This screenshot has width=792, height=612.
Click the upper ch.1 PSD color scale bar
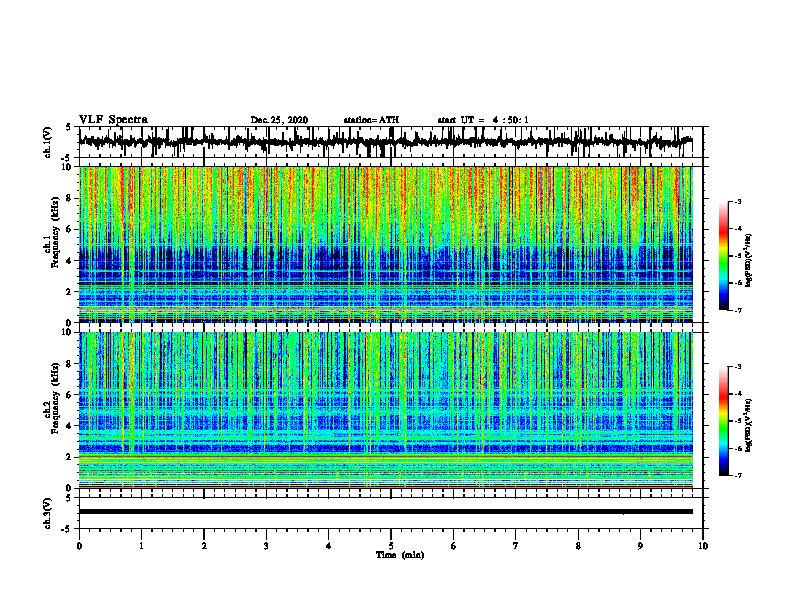723,256
